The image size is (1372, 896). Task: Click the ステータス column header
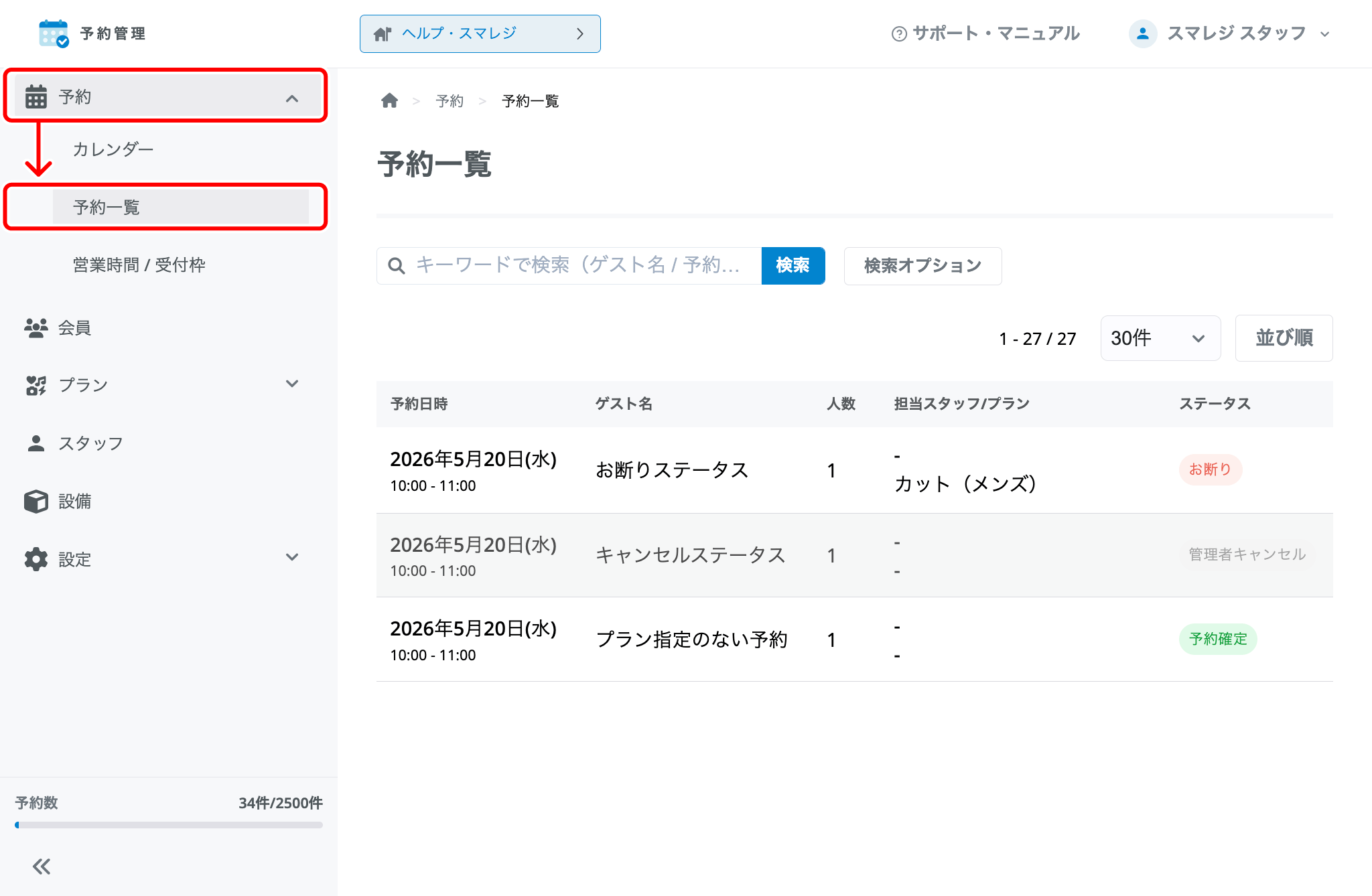[x=1215, y=404]
